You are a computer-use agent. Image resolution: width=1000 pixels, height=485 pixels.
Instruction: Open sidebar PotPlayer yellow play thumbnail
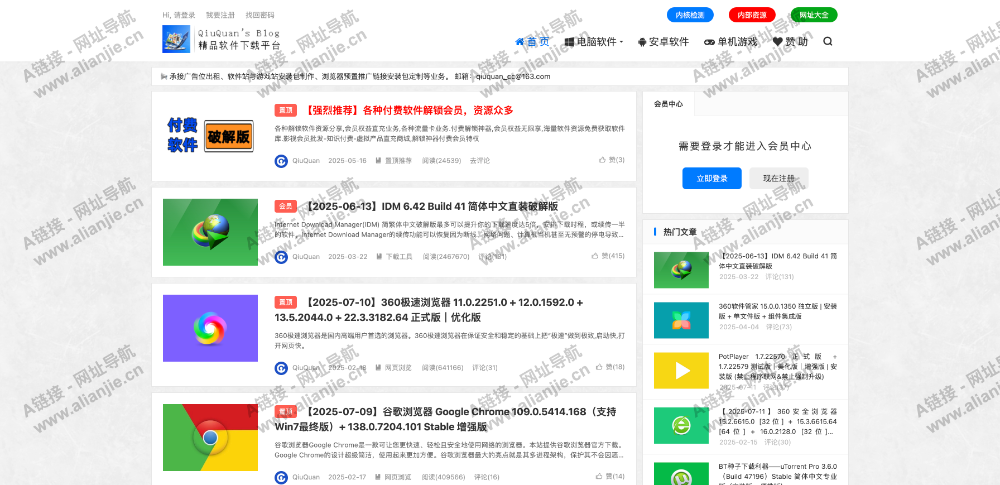pyautogui.click(x=681, y=371)
